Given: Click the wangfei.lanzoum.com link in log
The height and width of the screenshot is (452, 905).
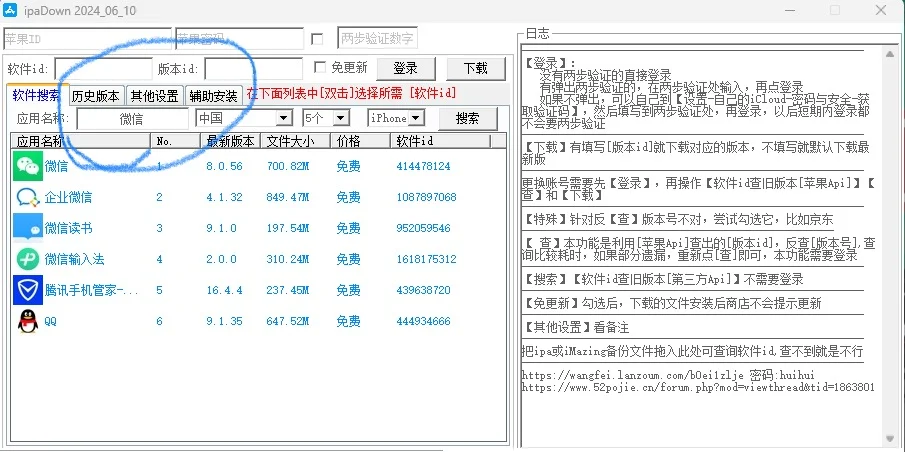Looking at the screenshot, I should 632,375.
